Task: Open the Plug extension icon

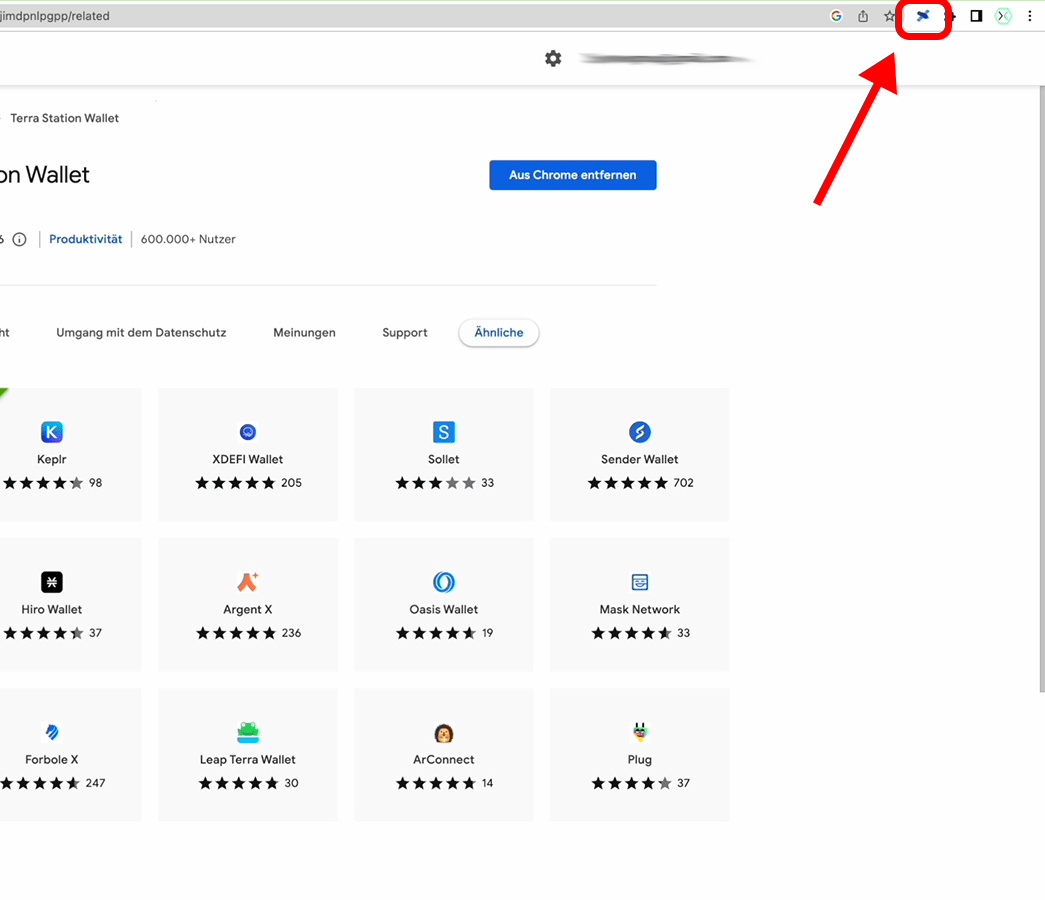Action: (640, 732)
